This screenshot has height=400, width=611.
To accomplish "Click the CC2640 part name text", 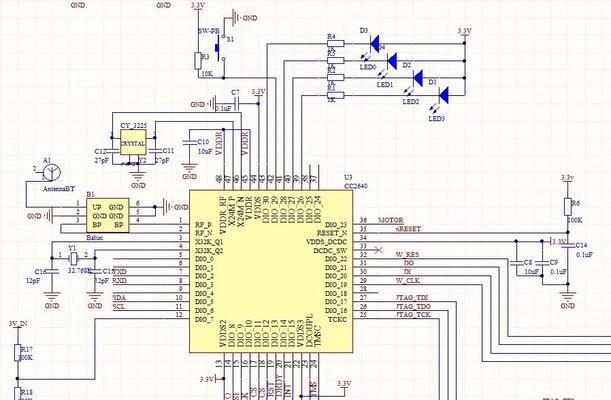I will [x=355, y=186].
